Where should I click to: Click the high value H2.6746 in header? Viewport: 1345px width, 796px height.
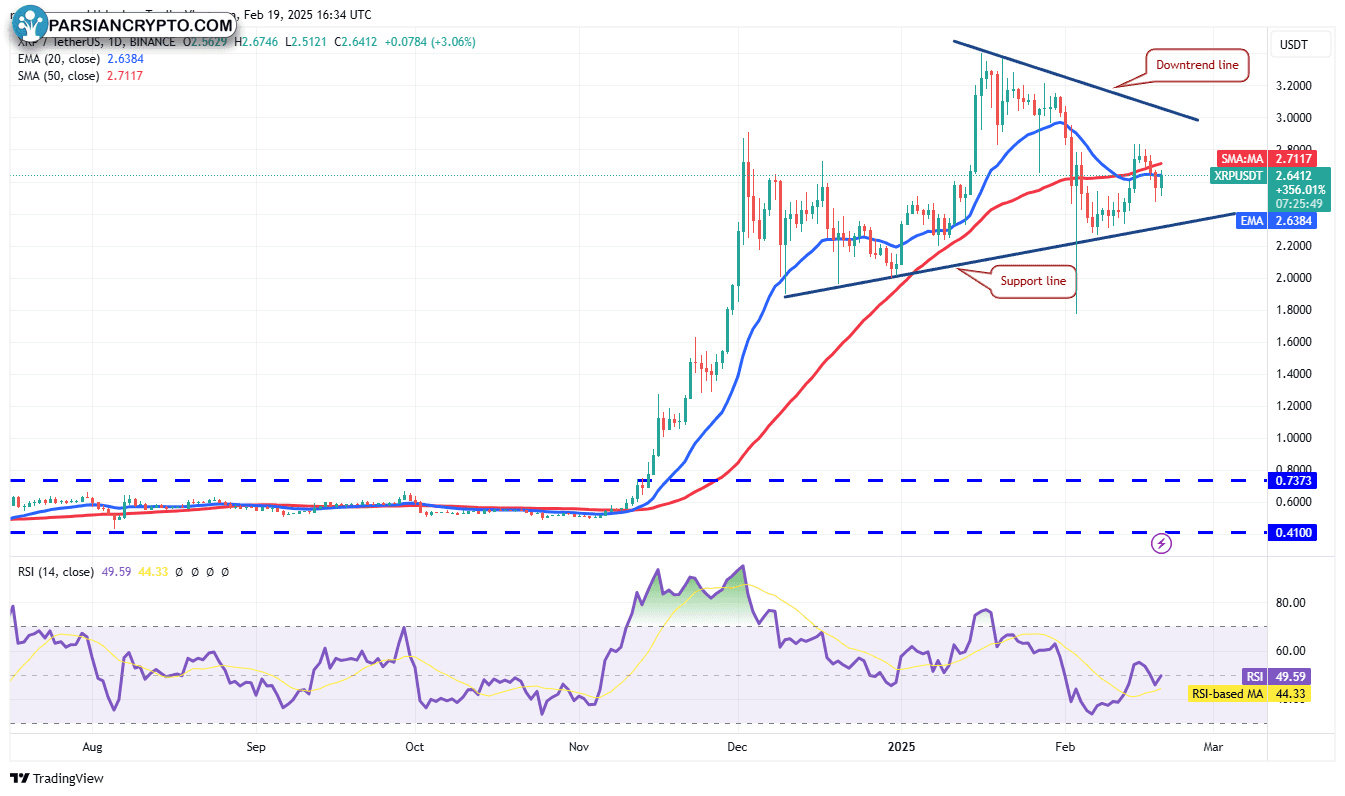click(256, 42)
